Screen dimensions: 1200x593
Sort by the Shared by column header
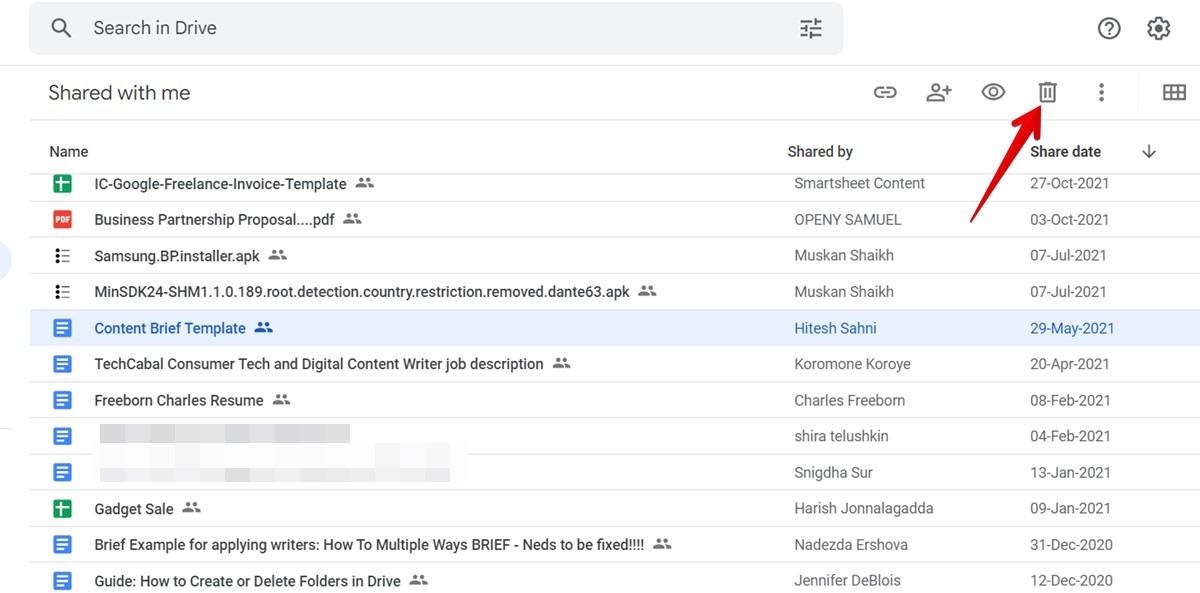pos(820,151)
